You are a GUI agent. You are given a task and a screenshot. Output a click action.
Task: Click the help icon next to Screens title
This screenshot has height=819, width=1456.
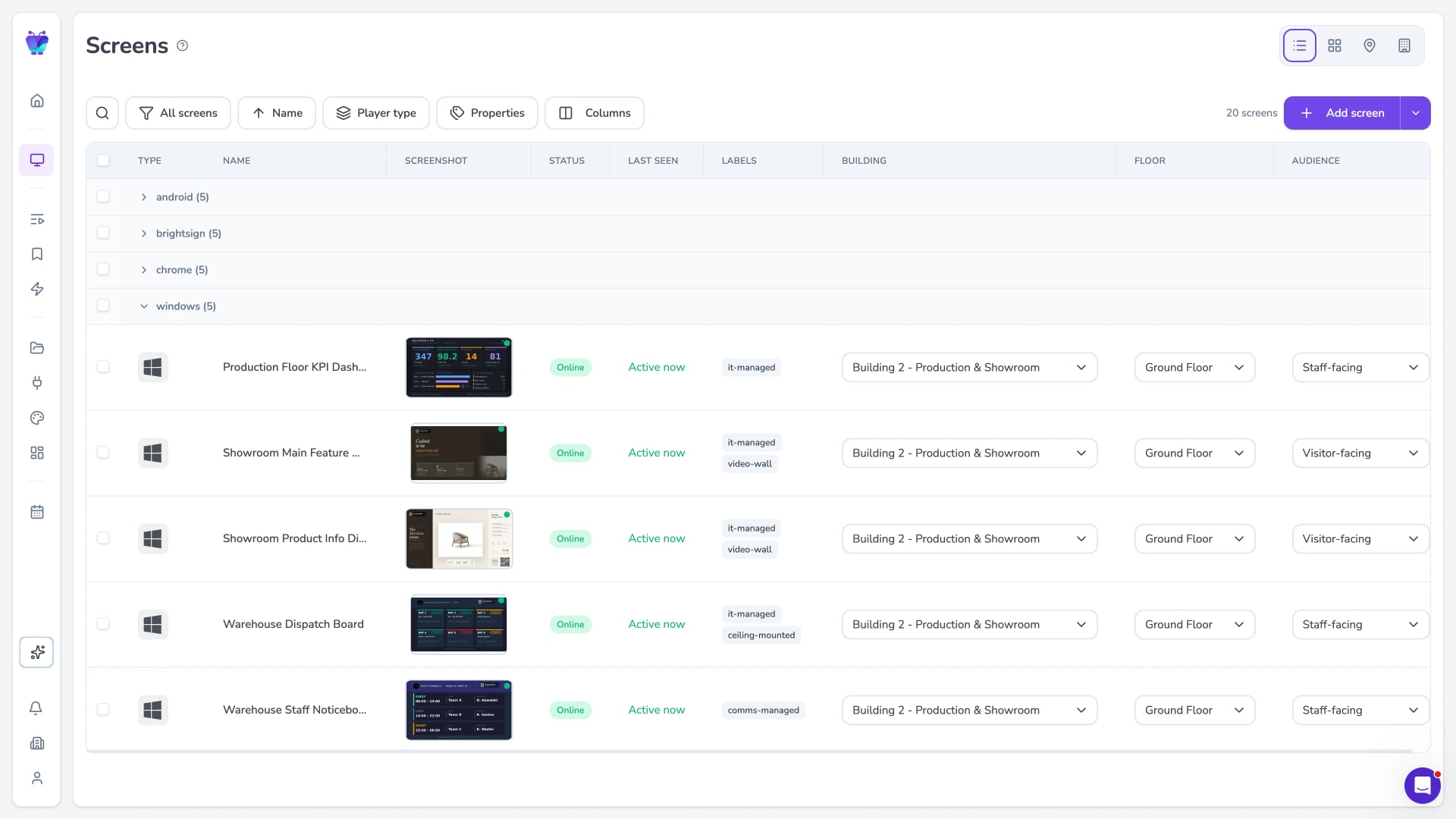(182, 45)
